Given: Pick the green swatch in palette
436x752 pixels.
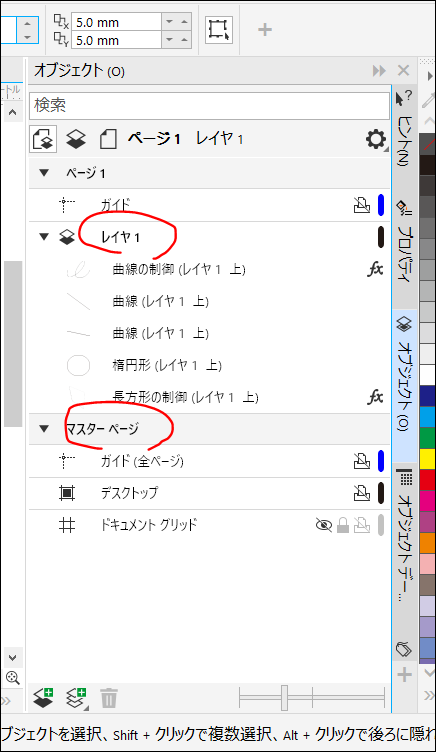Looking at the screenshot, I should pos(427,438).
